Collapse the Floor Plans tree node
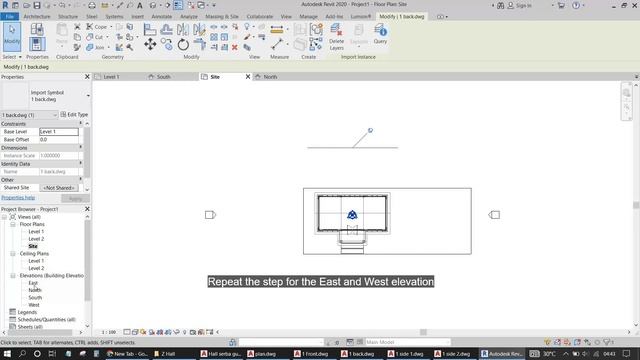This screenshot has width=640, height=360. click(x=13, y=224)
